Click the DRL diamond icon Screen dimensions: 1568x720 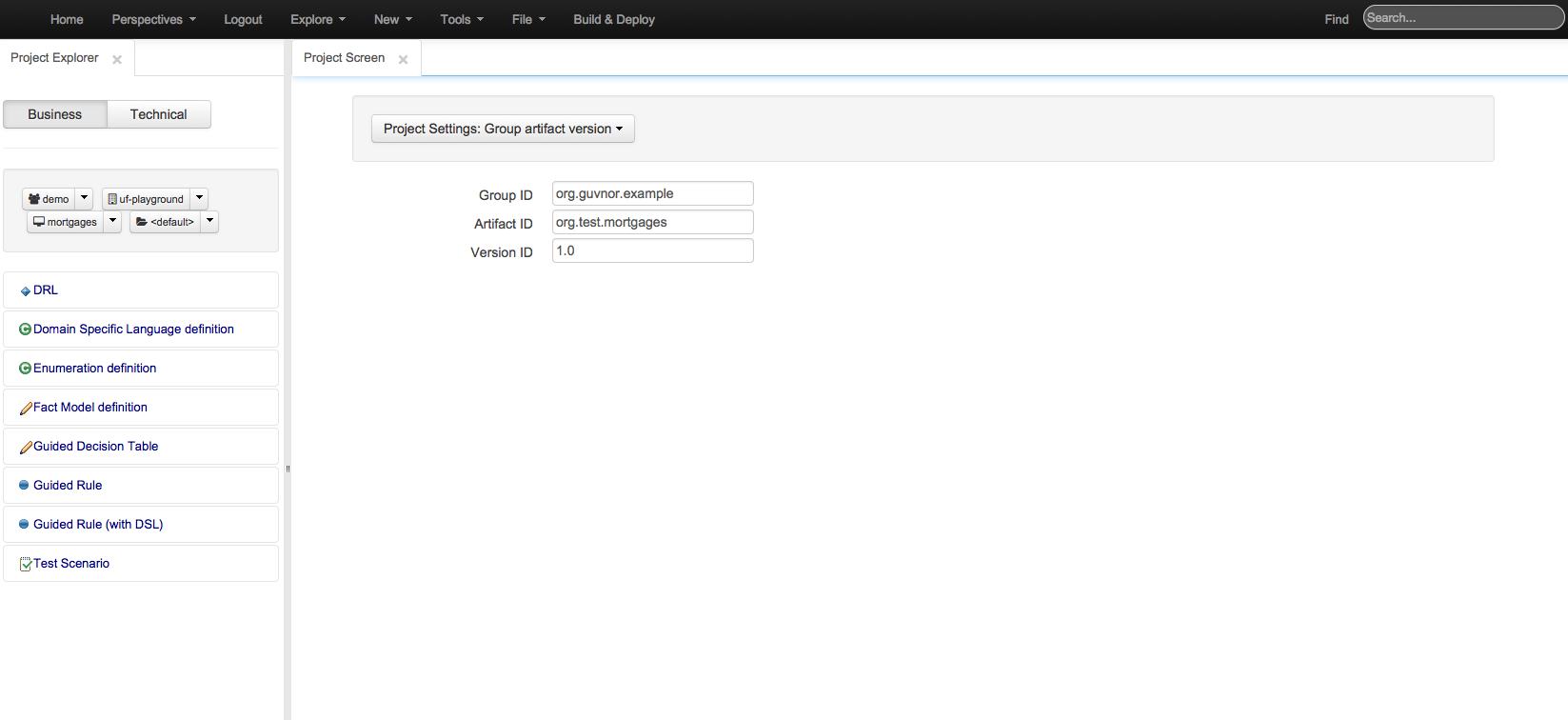coord(26,291)
